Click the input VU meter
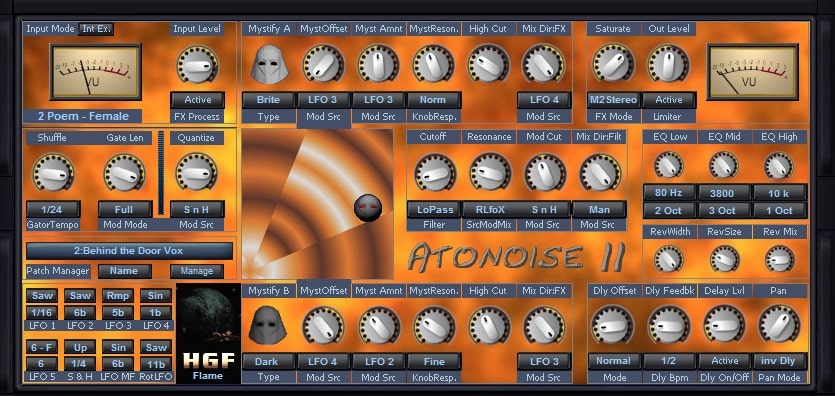 pos(96,72)
